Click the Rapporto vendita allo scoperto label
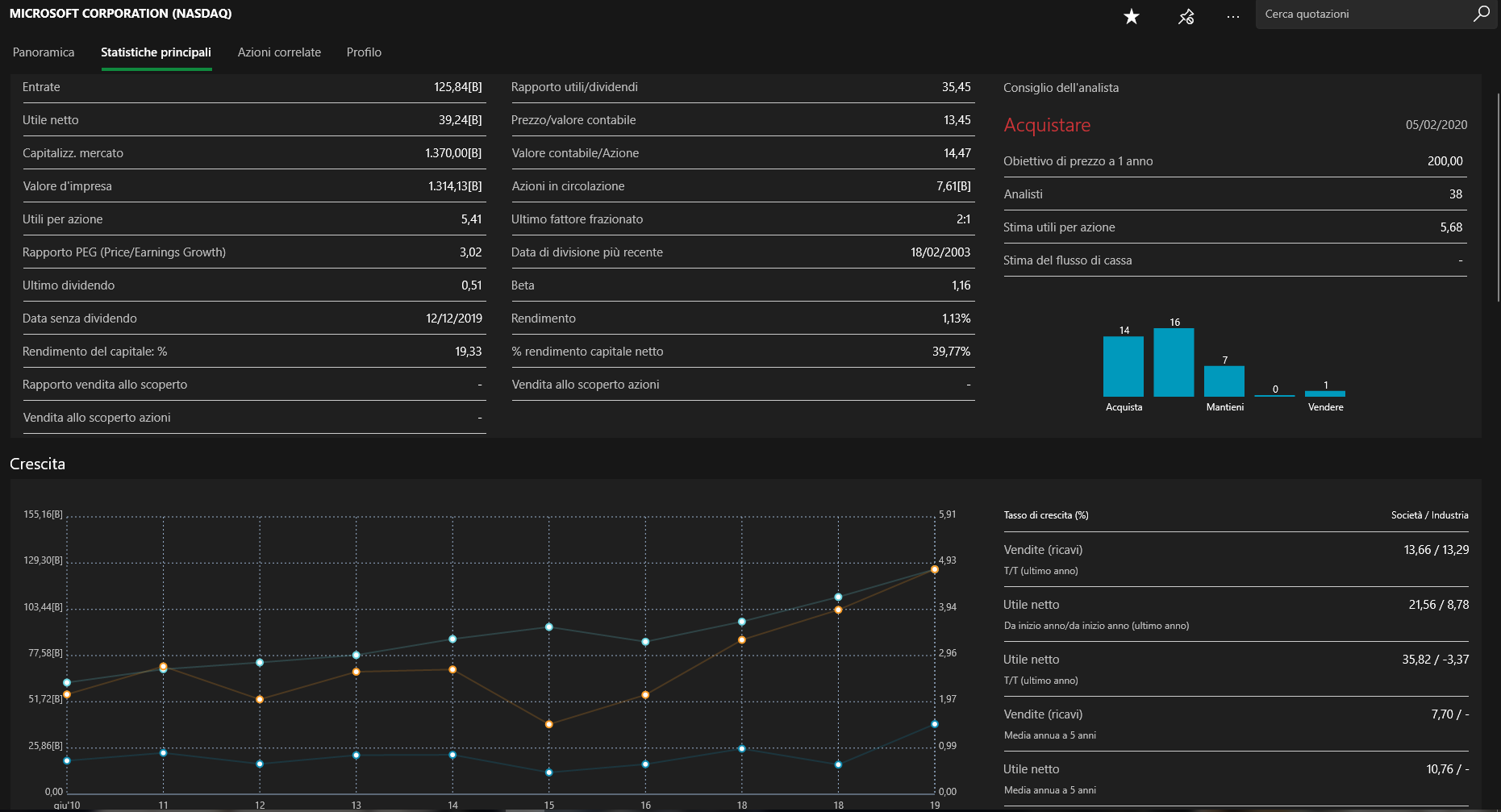 pos(105,385)
